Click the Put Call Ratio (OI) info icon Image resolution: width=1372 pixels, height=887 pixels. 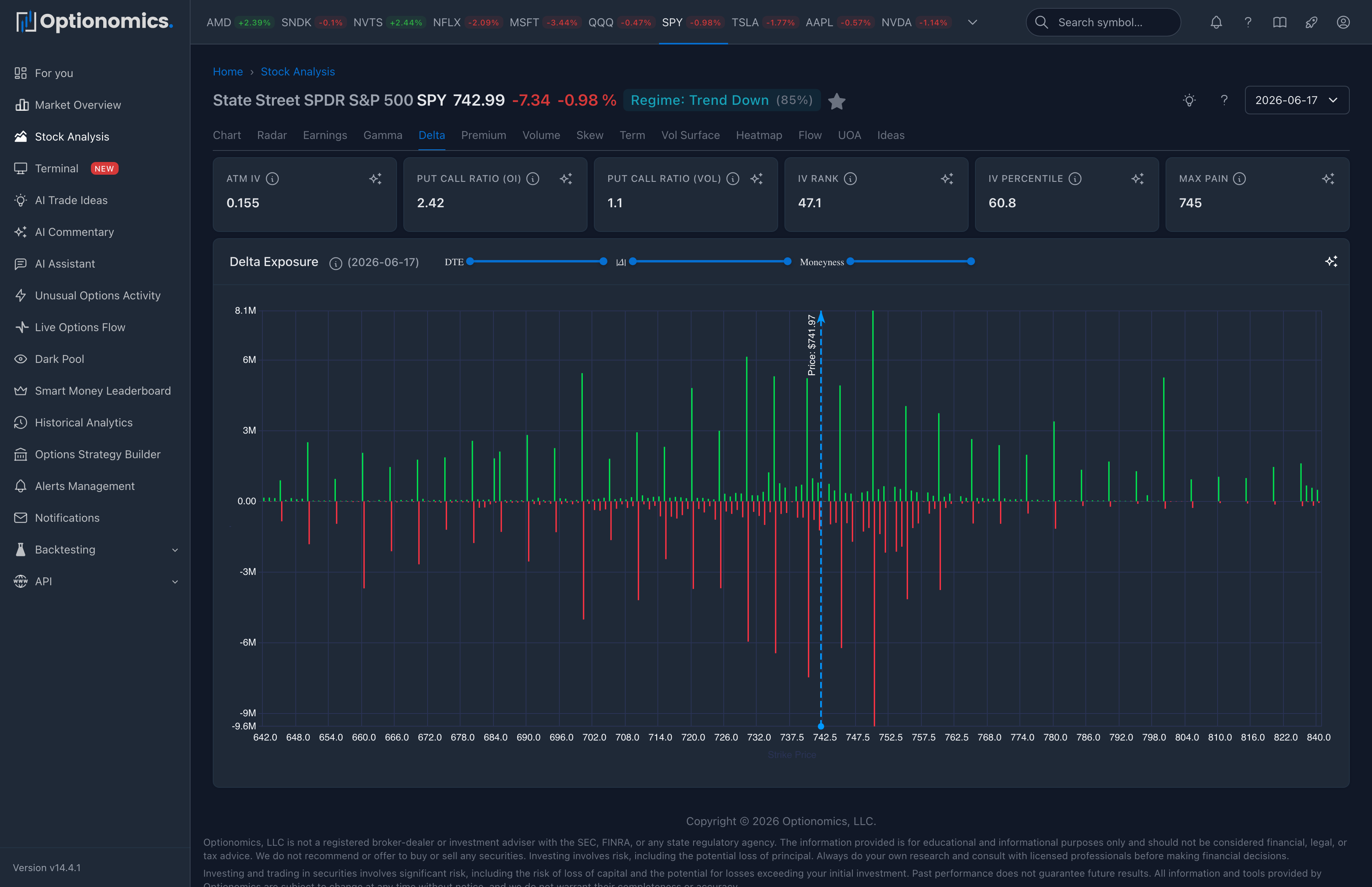[533, 179]
